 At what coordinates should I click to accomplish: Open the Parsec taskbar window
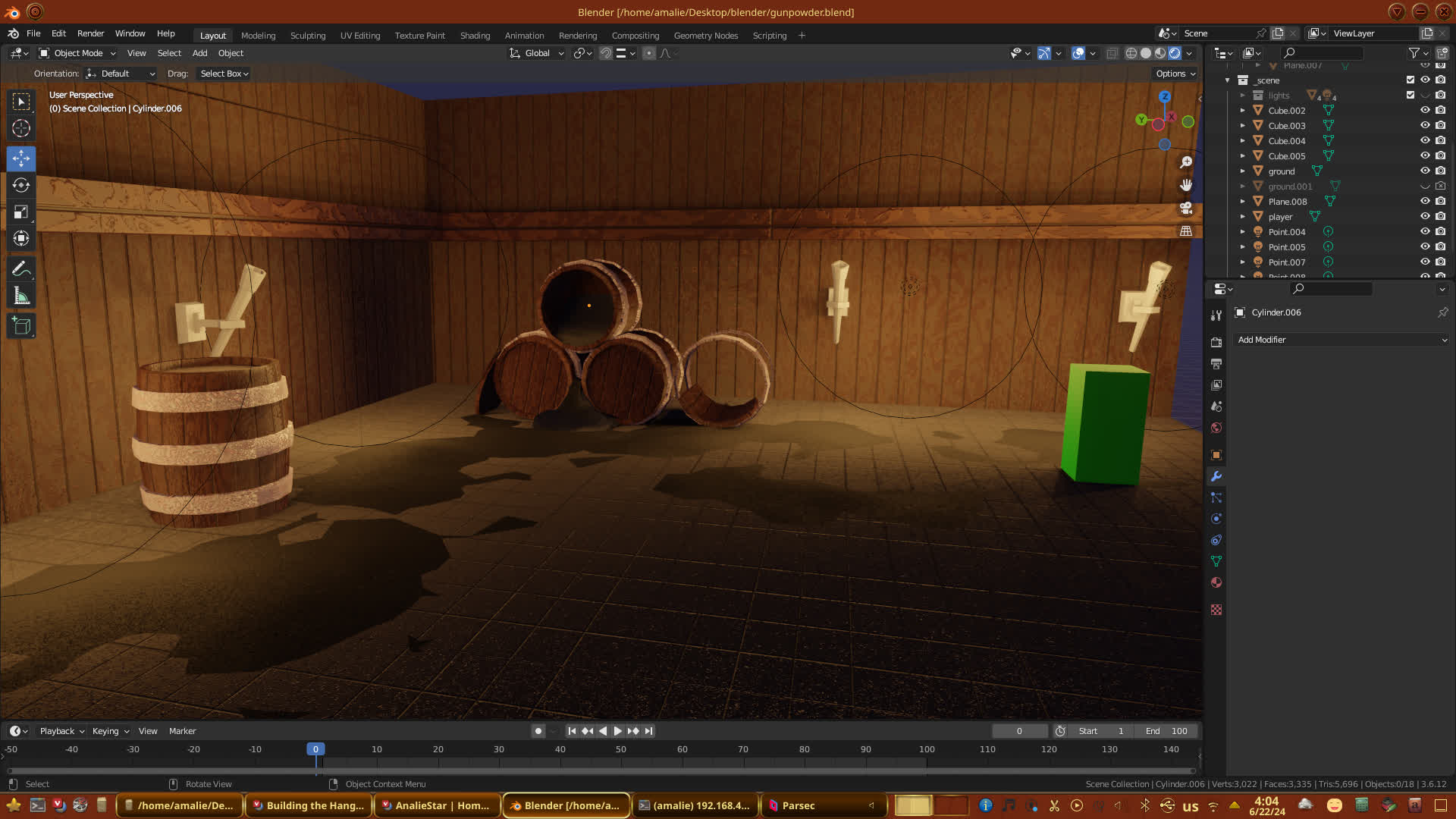coord(799,805)
